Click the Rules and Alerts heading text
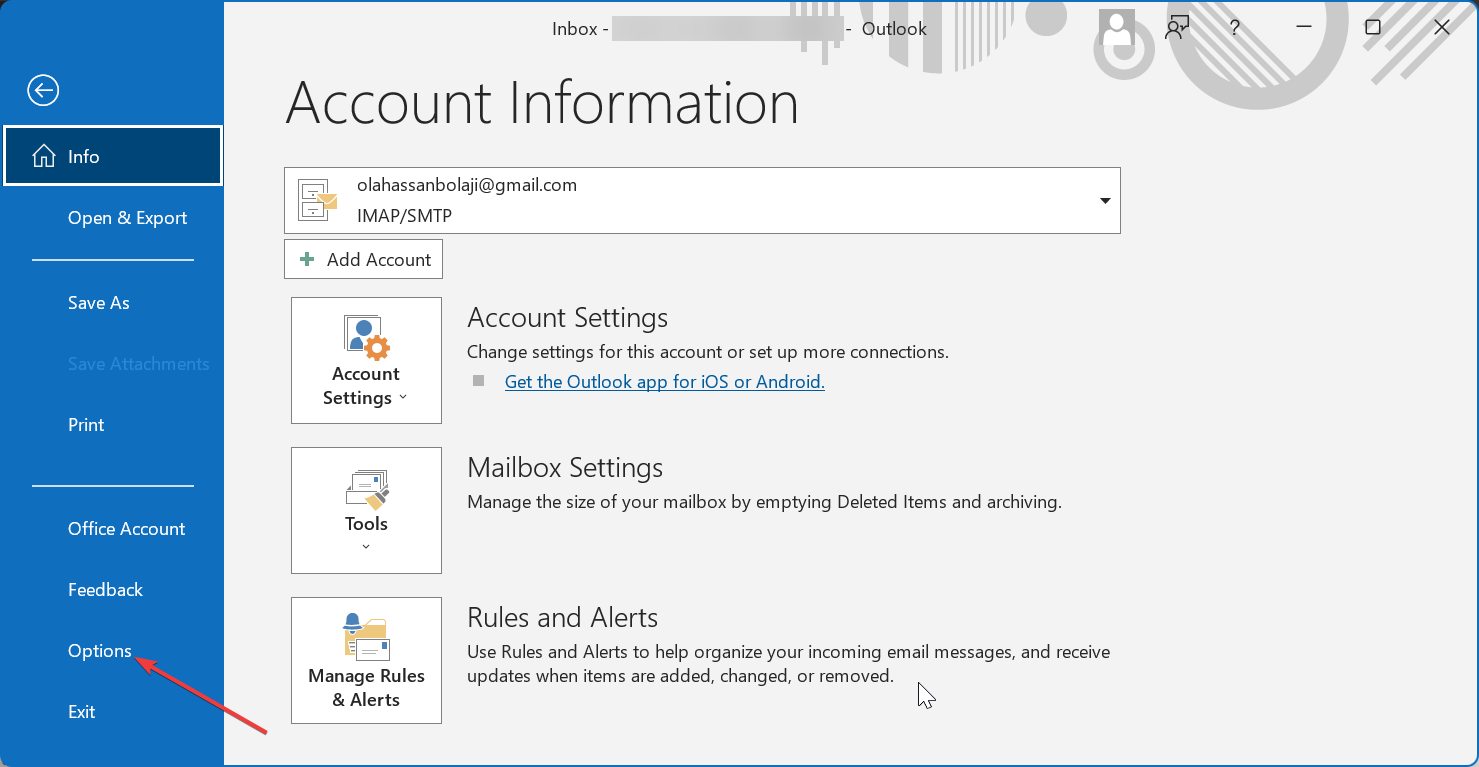The width and height of the screenshot is (1479, 767). (x=563, y=618)
